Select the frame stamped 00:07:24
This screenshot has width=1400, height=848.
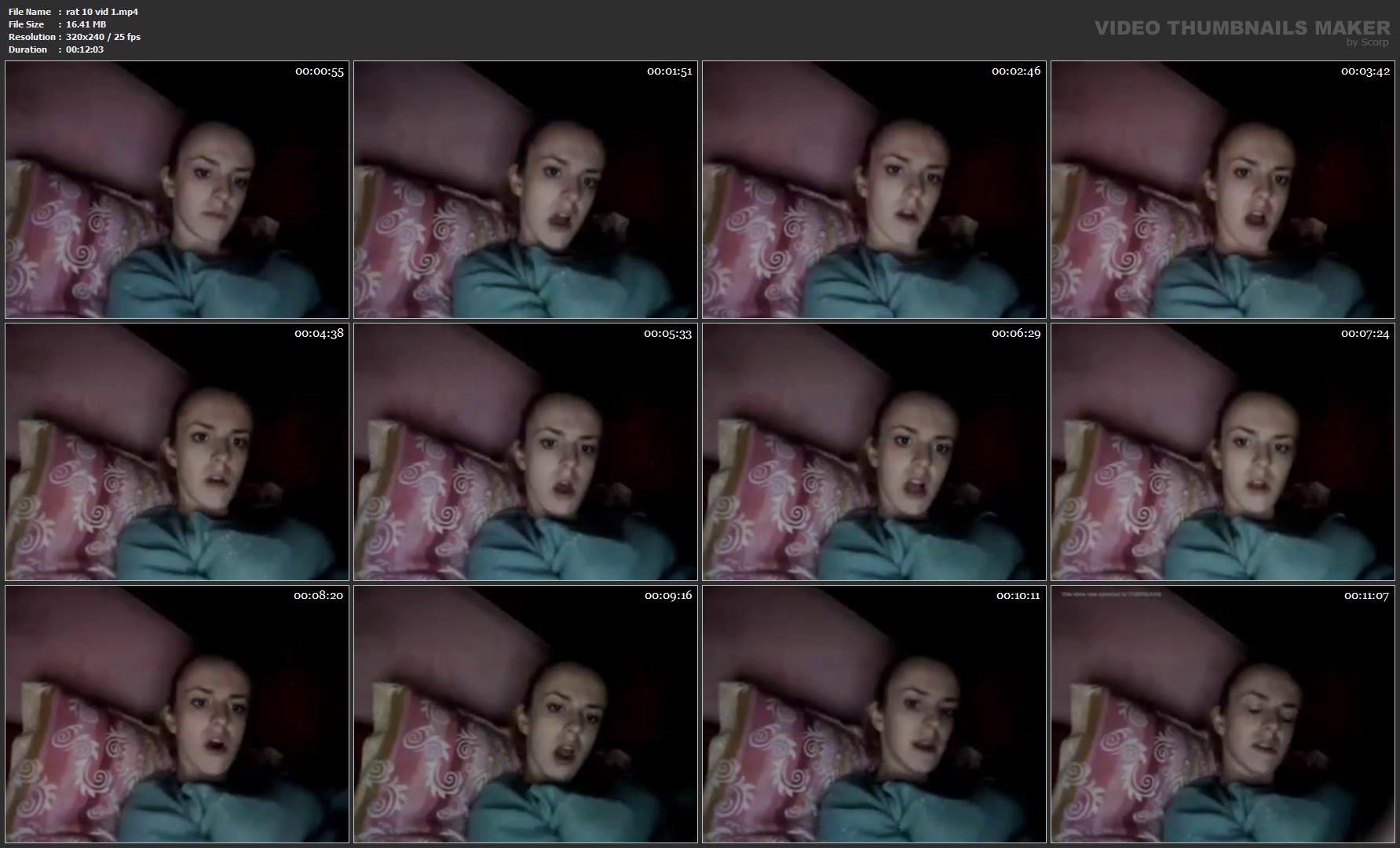[x=1223, y=451]
